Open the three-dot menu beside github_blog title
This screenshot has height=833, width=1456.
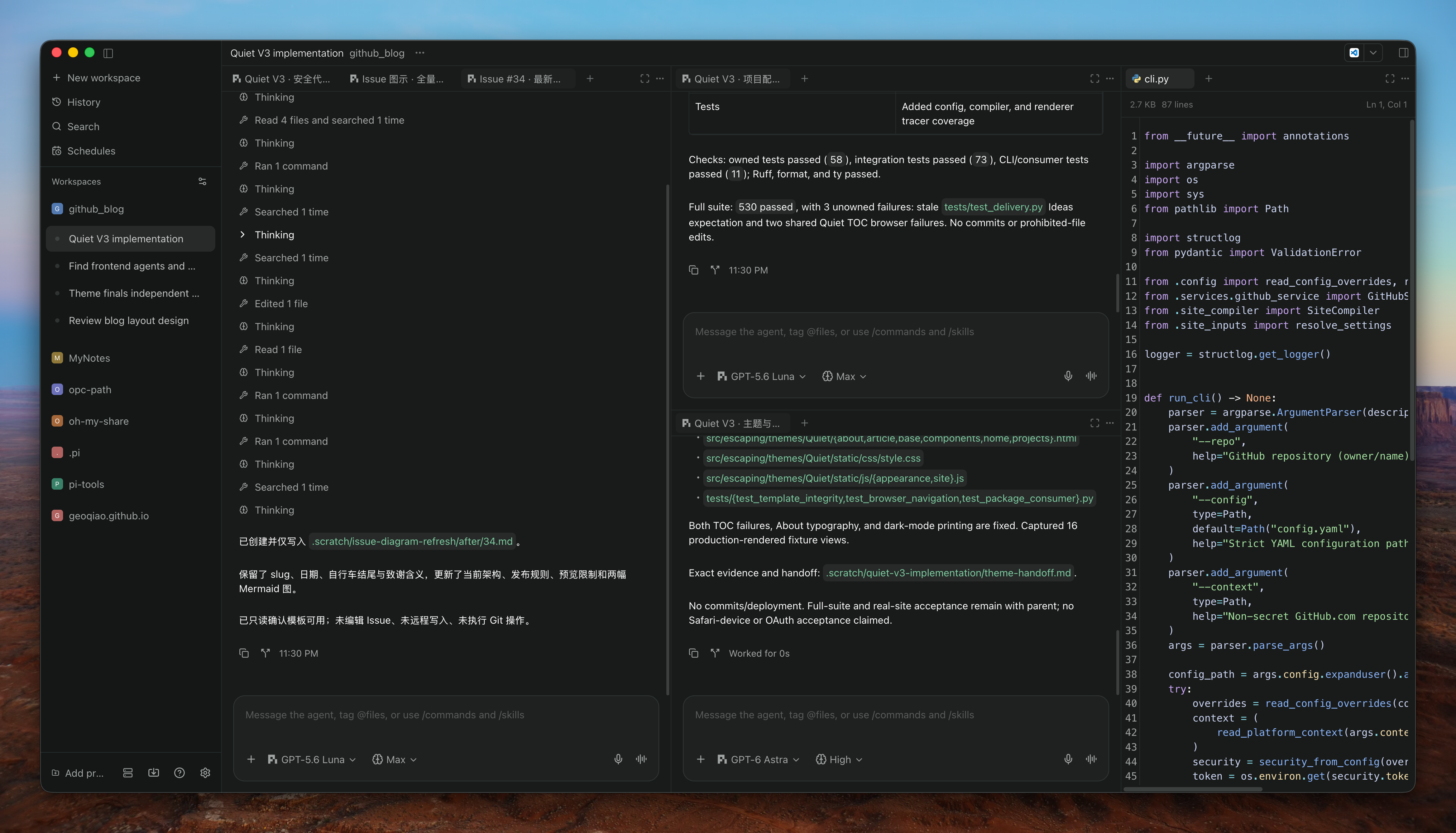pos(420,53)
